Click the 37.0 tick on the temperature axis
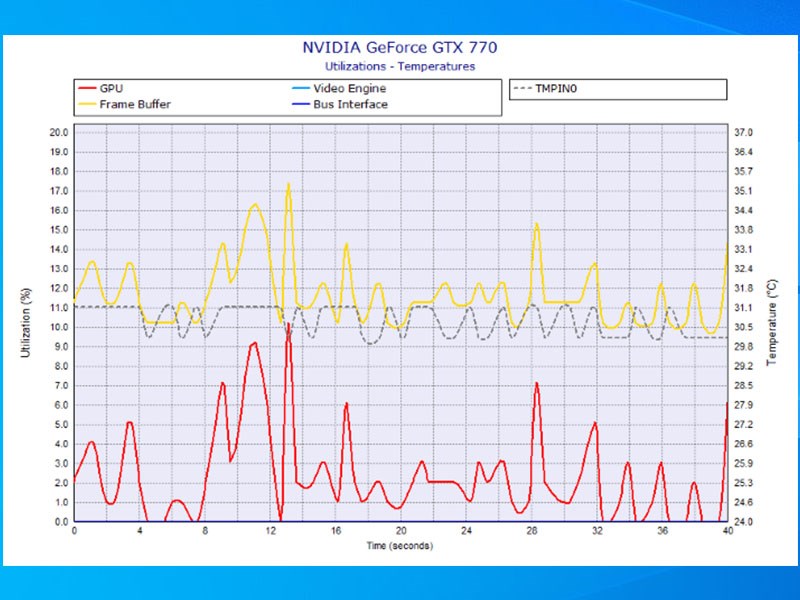 tap(743, 132)
